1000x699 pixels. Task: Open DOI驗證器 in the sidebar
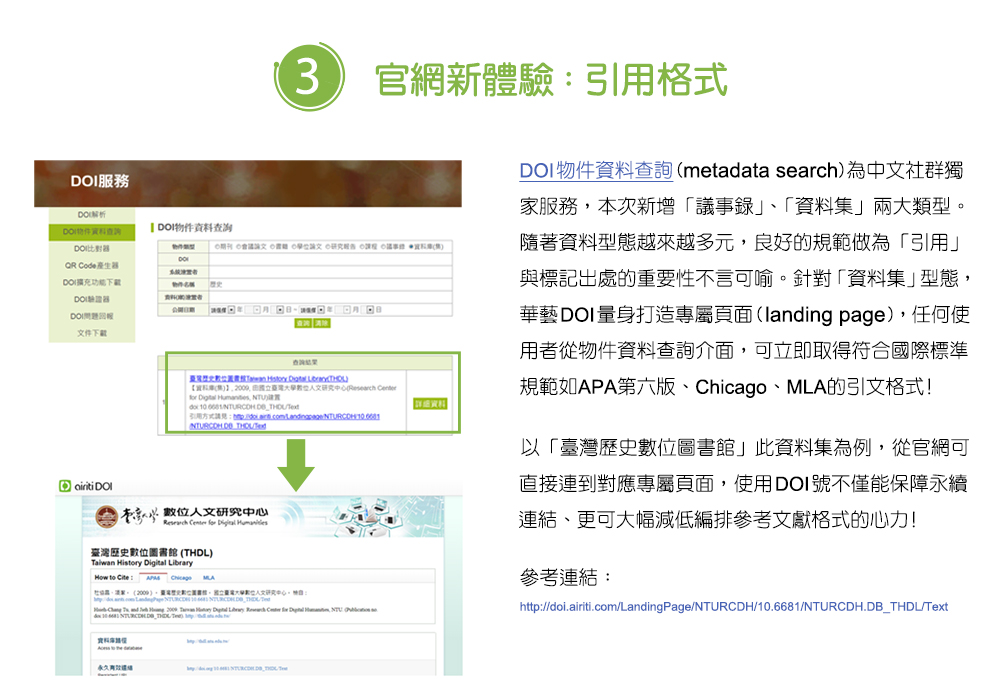[92, 299]
